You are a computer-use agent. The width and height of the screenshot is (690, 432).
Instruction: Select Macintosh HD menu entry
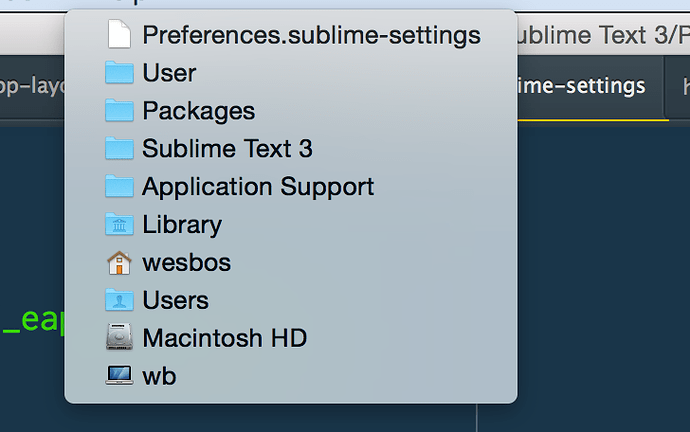[x=291, y=338]
